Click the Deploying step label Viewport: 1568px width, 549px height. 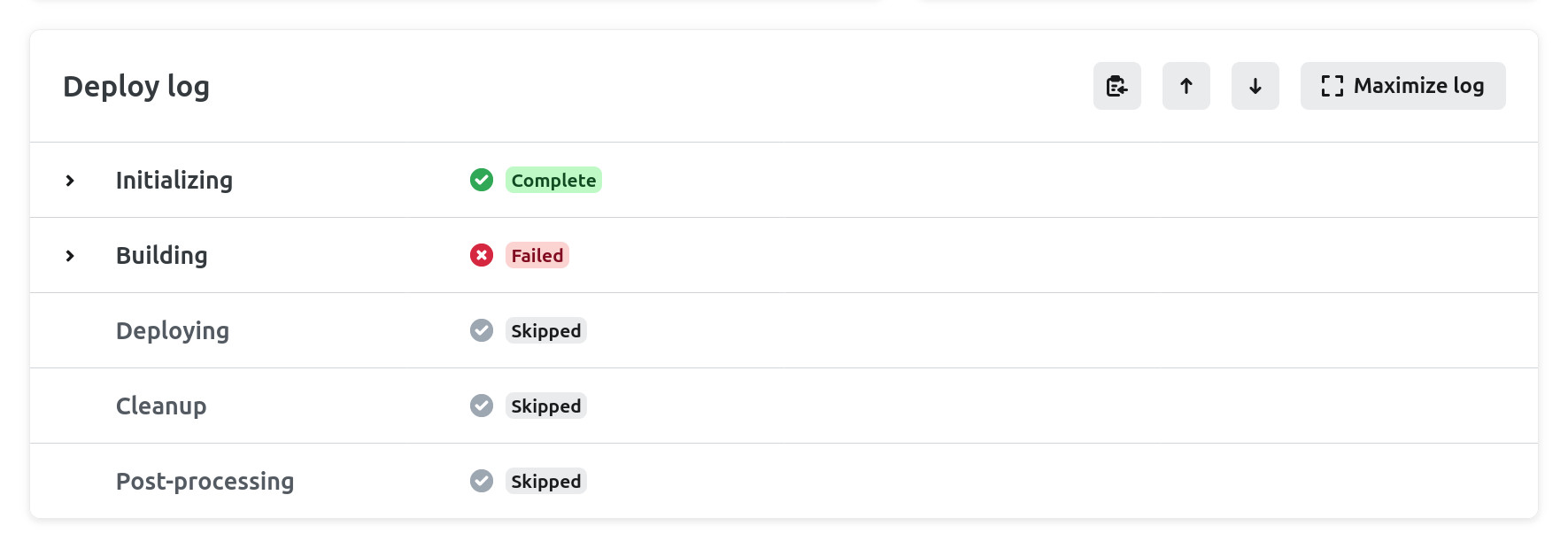(x=173, y=331)
